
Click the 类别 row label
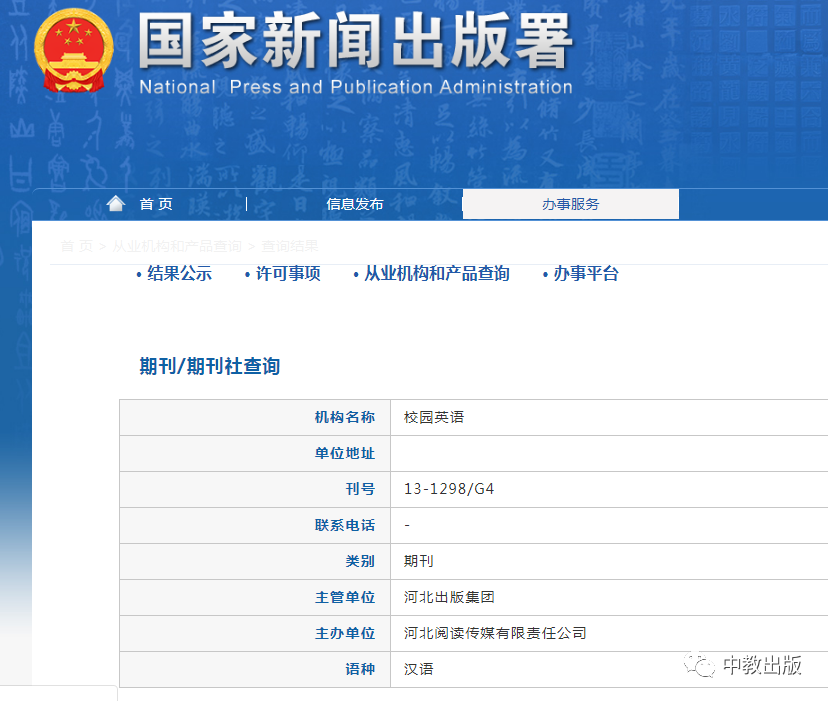point(360,561)
